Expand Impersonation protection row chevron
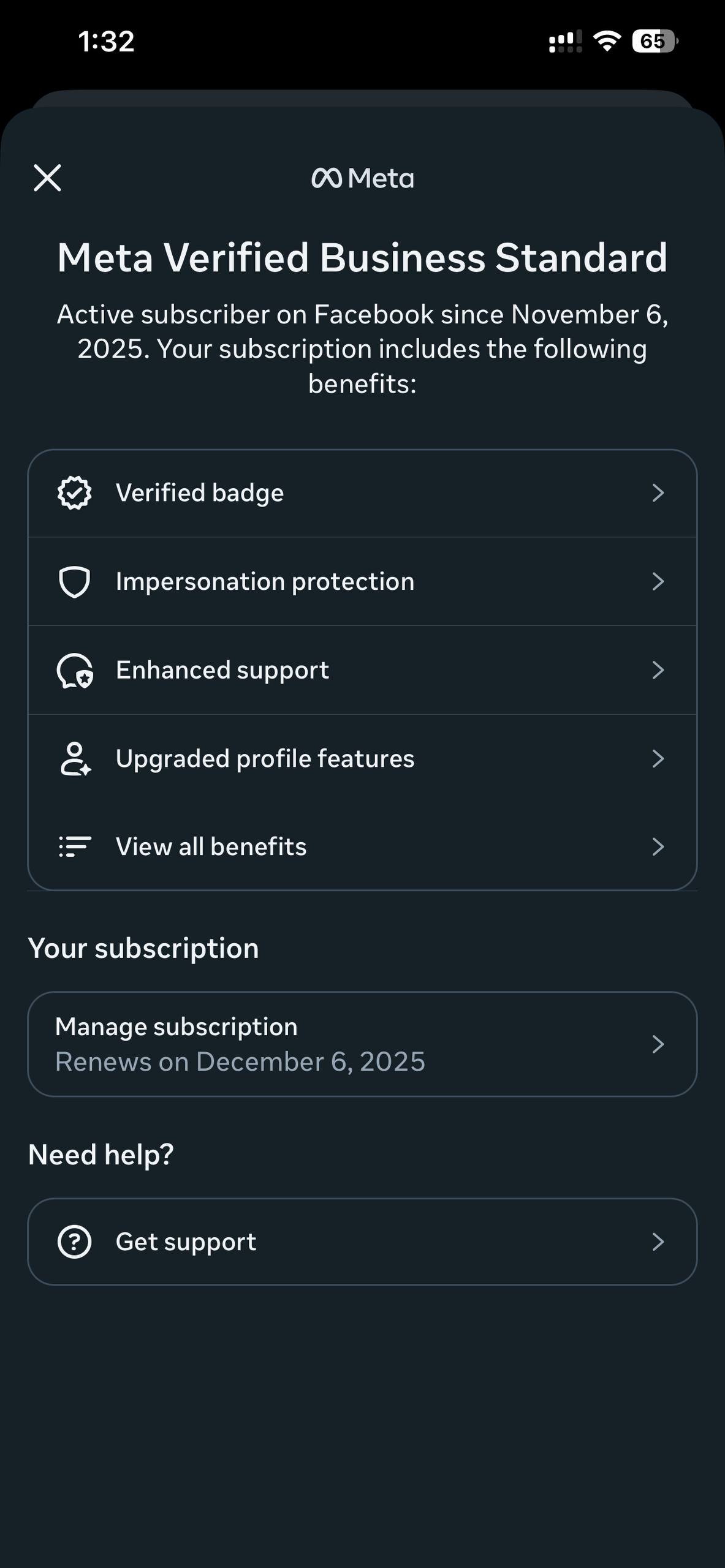The image size is (725, 1568). tap(658, 582)
